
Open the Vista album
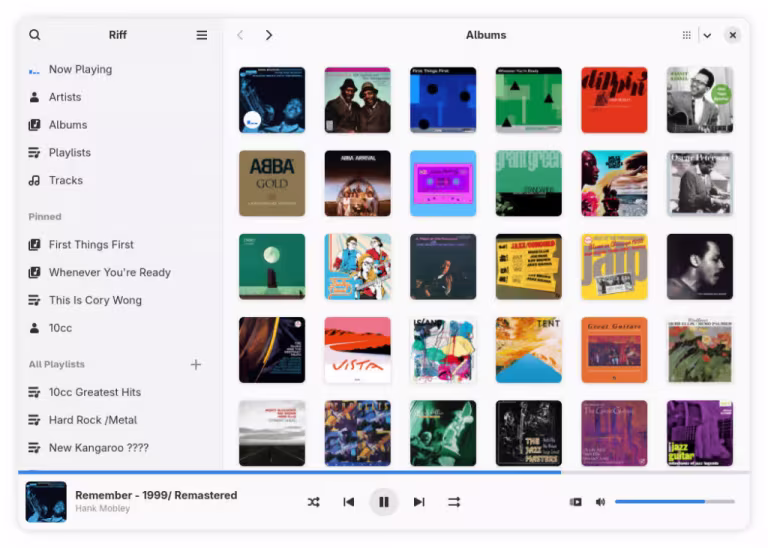point(358,350)
